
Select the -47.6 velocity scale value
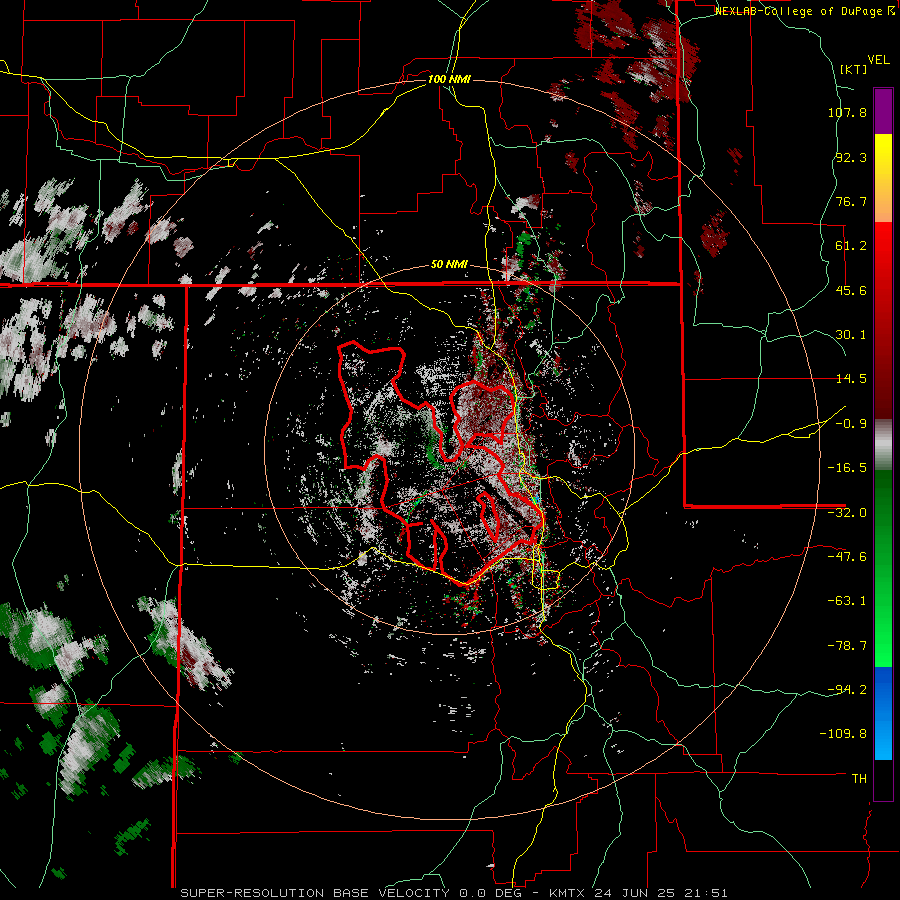[847, 557]
